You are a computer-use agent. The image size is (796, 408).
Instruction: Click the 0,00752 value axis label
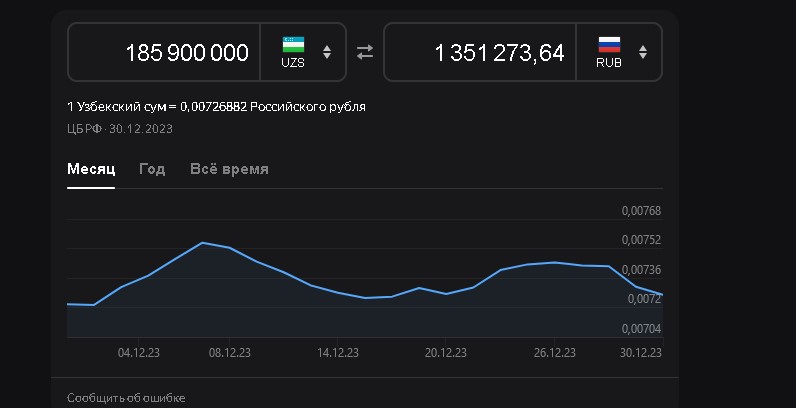642,240
